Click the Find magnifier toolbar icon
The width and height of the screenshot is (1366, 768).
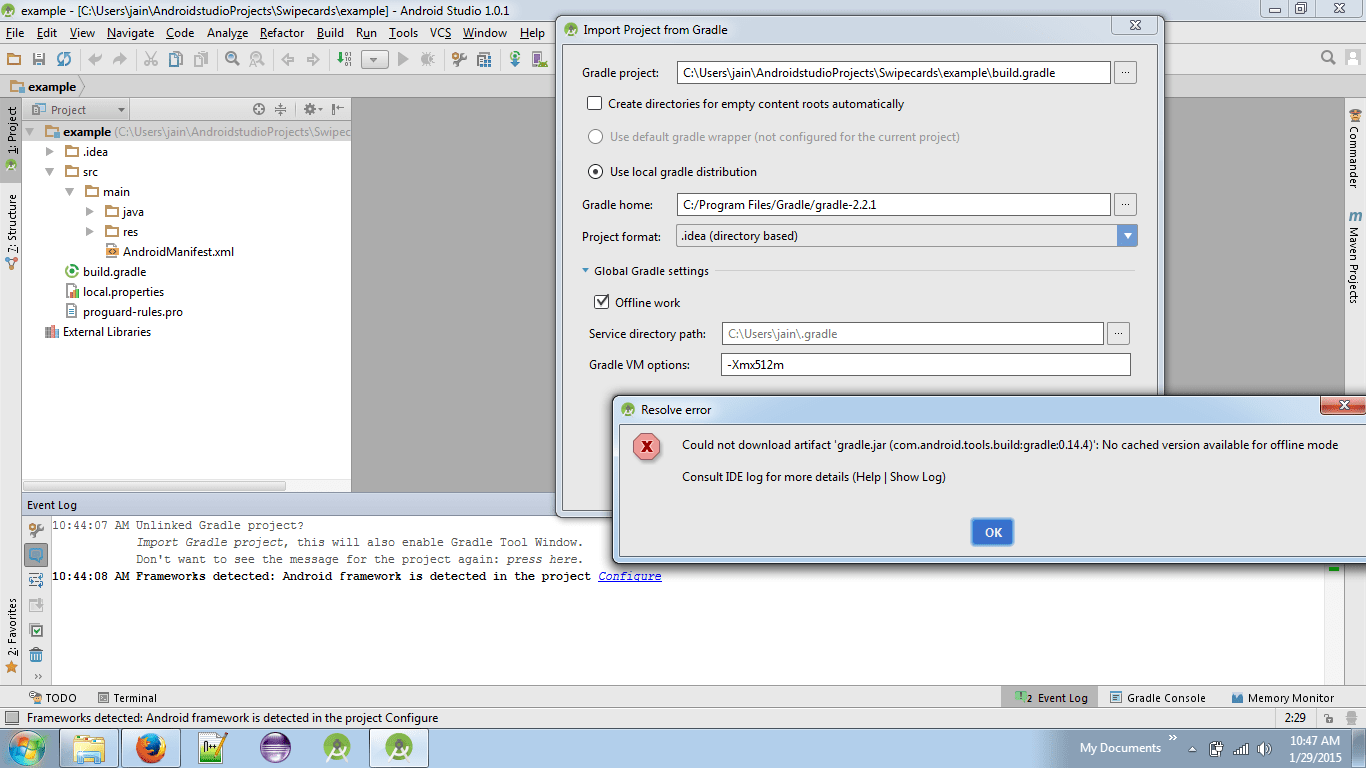coord(232,60)
